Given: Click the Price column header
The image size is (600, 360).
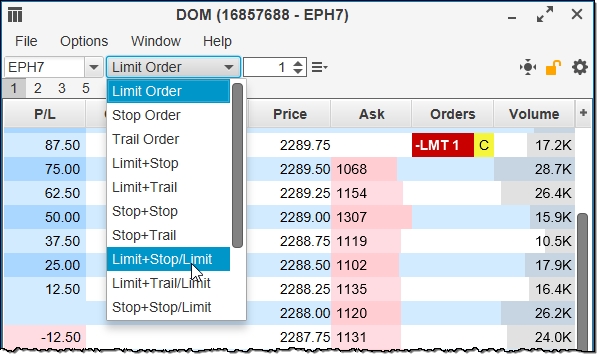Looking at the screenshot, I should [x=290, y=114].
